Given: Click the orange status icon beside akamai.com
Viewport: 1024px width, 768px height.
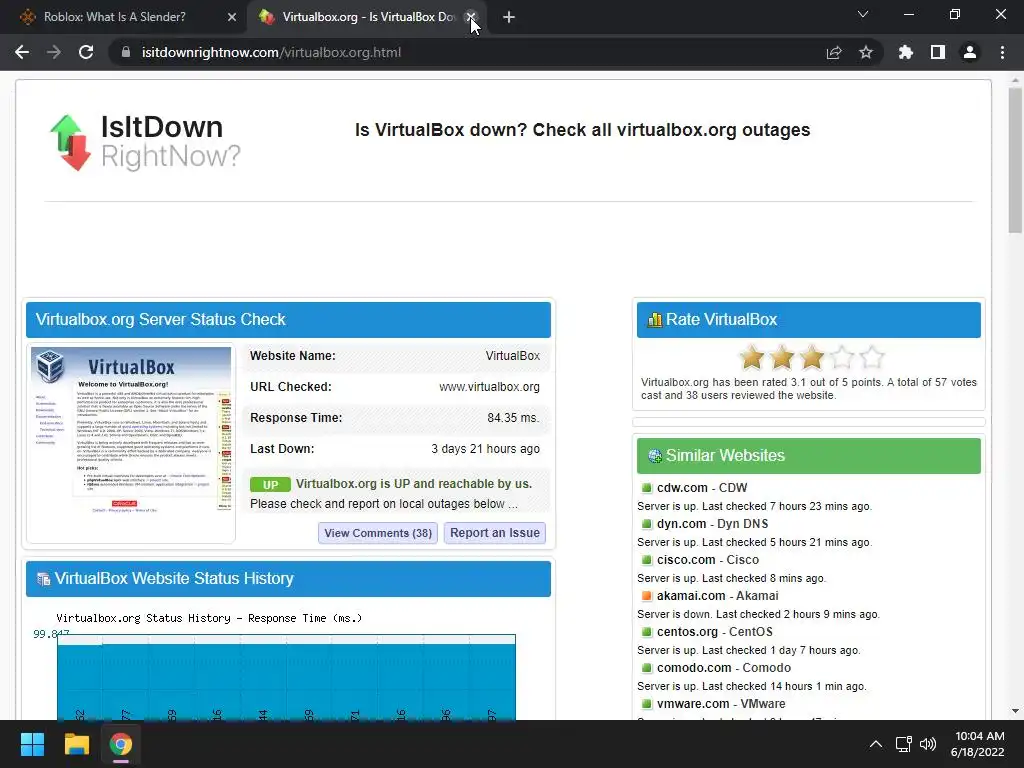Looking at the screenshot, I should click(647, 596).
